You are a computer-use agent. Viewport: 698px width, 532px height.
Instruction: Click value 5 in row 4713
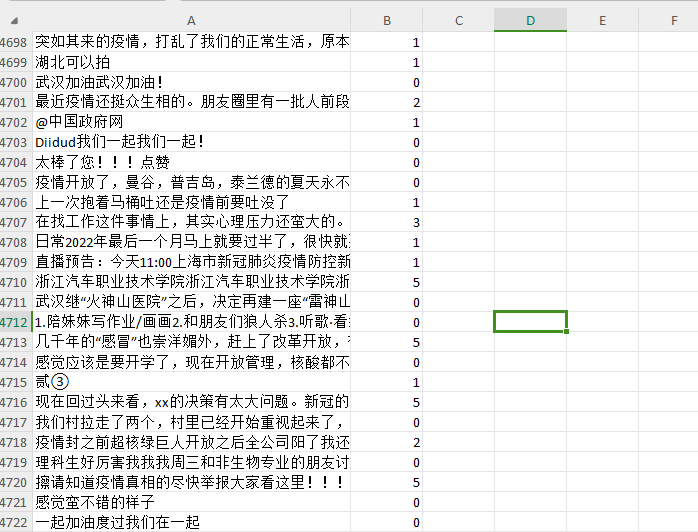pos(386,342)
